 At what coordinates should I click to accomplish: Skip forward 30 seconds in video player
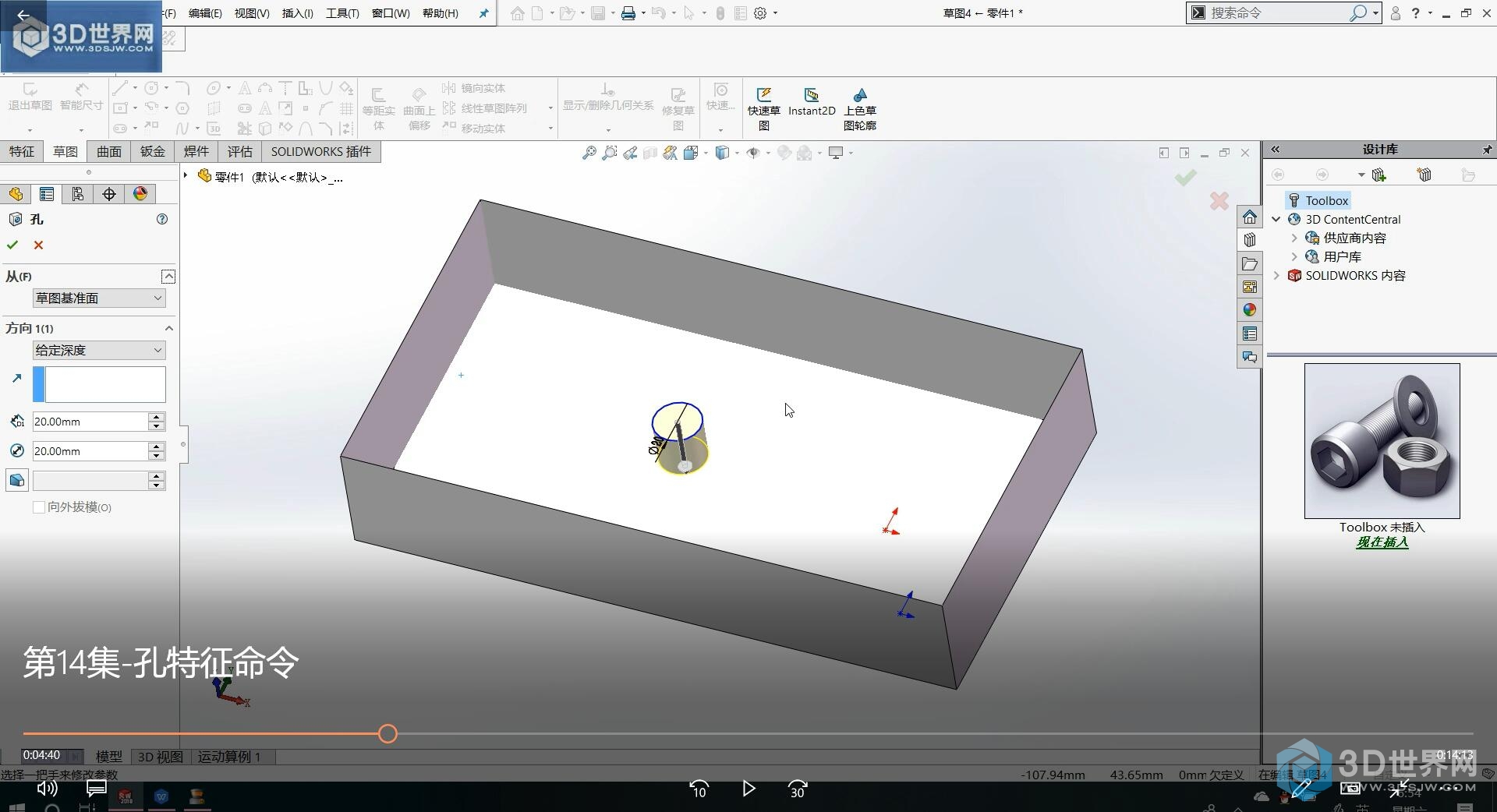pyautogui.click(x=797, y=789)
